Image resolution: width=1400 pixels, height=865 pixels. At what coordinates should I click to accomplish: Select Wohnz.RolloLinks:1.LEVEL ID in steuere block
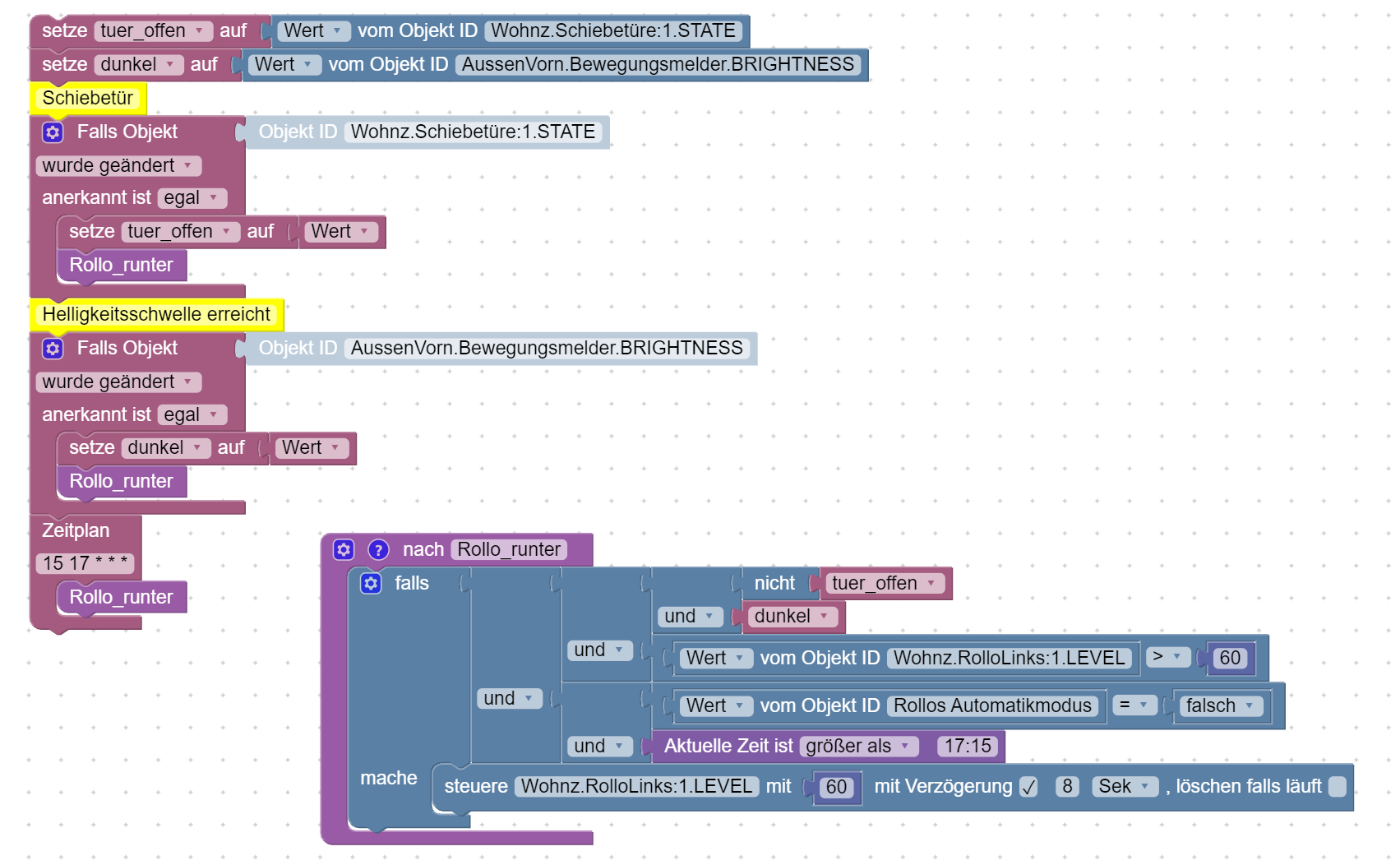click(636, 787)
